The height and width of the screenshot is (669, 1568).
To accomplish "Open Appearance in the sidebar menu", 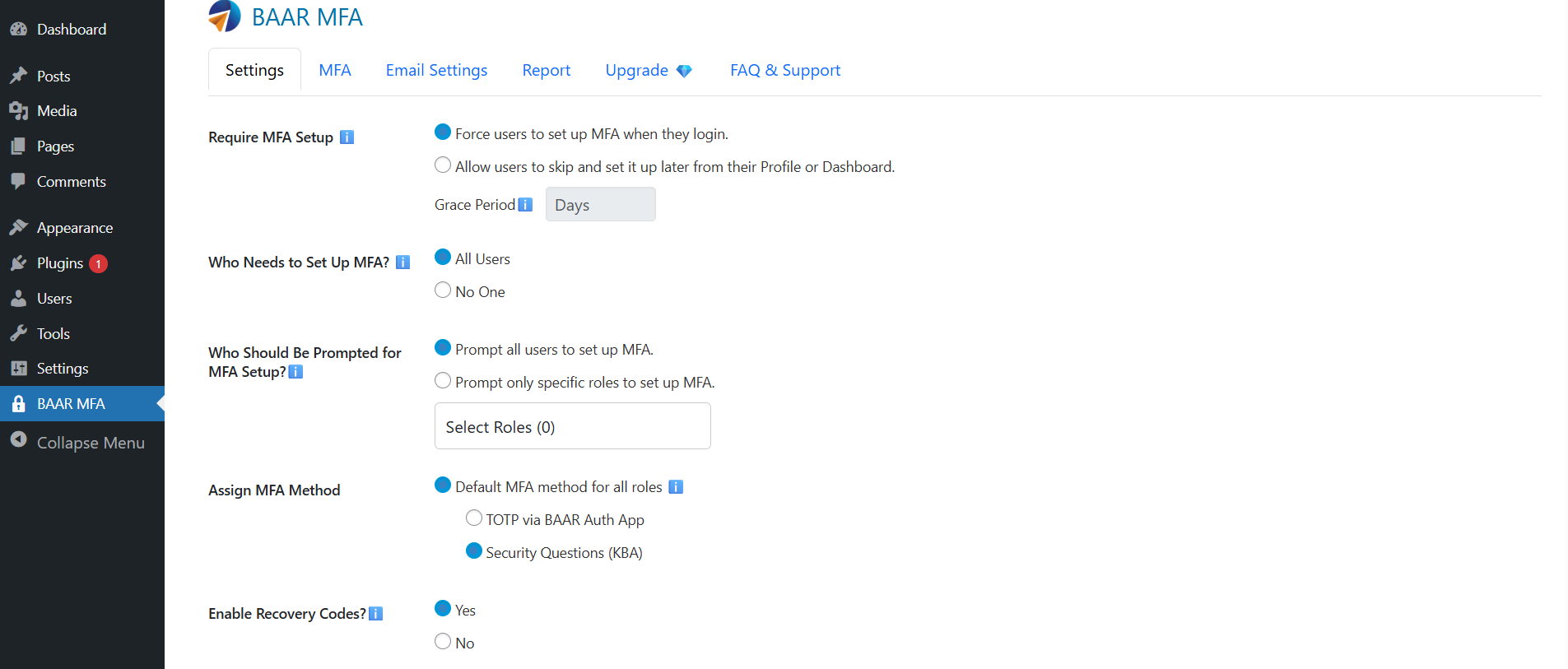I will point(74,228).
